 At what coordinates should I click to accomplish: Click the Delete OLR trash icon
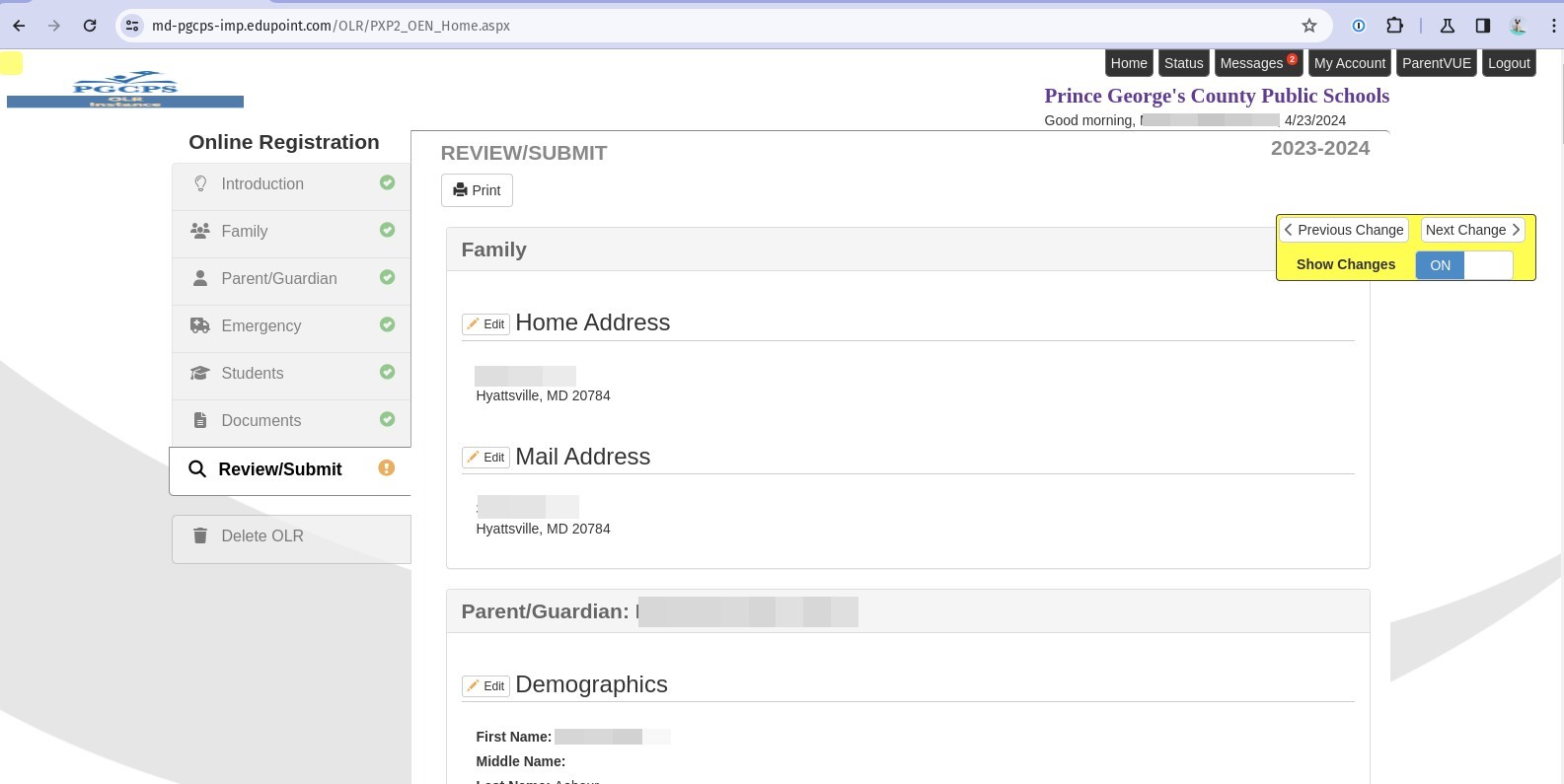[x=200, y=535]
